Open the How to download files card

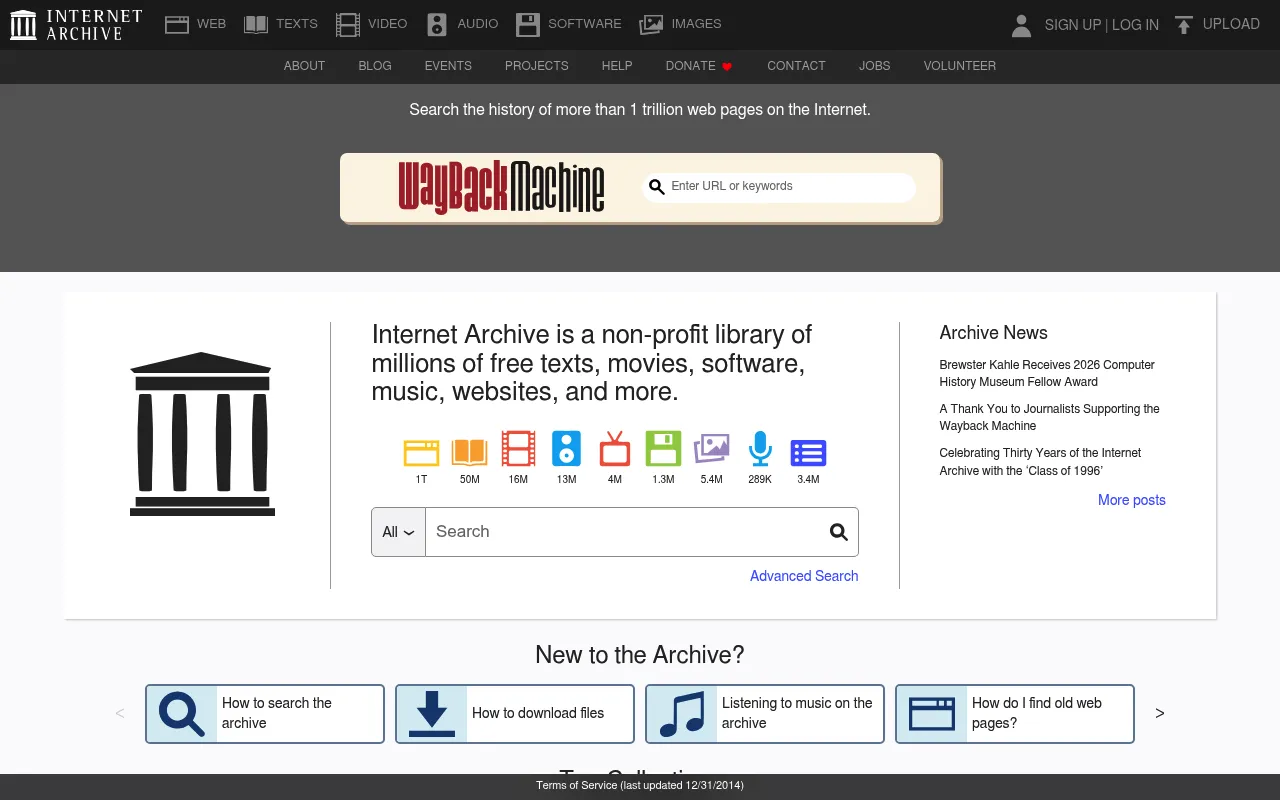pos(515,714)
